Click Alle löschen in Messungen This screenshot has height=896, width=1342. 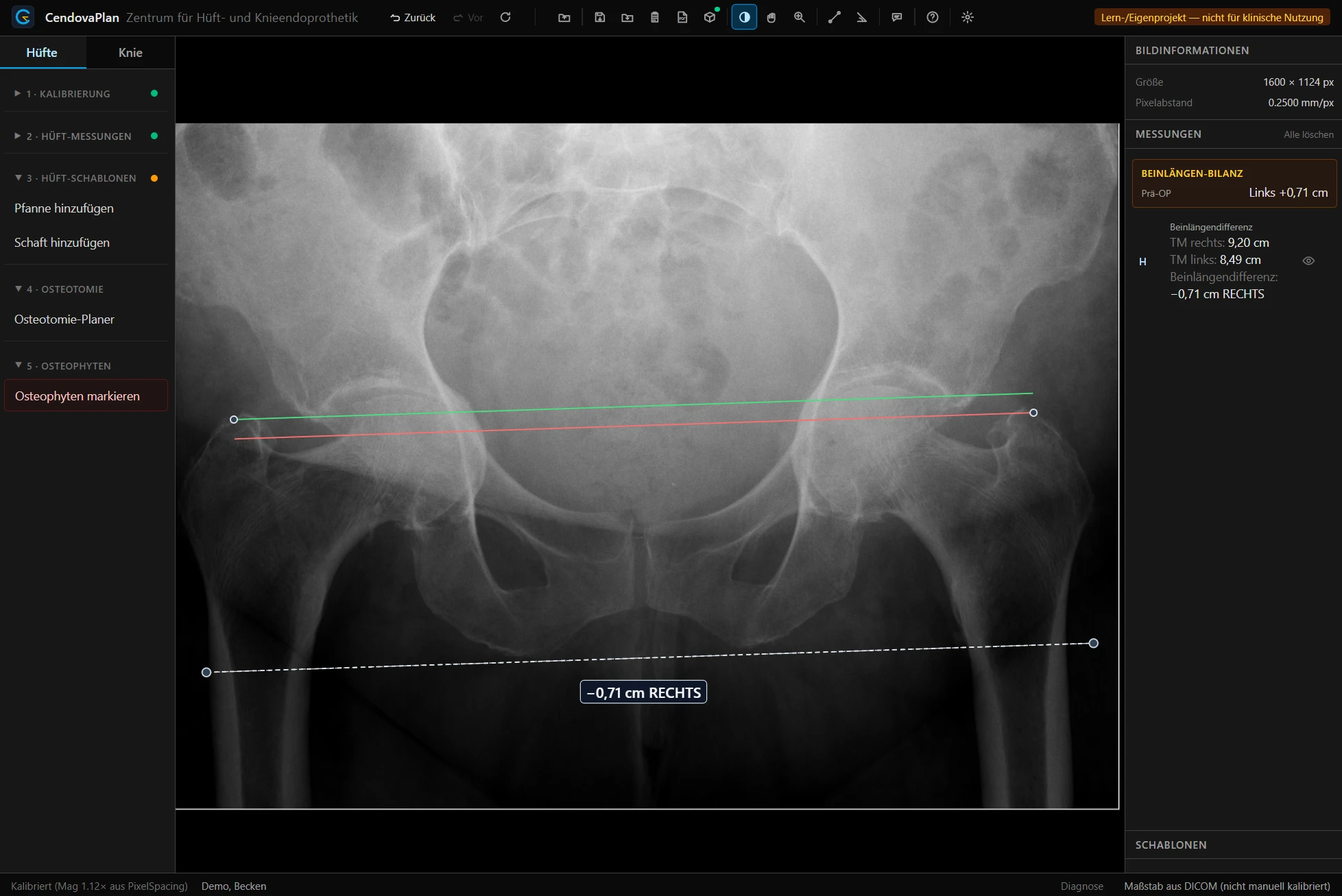pyautogui.click(x=1308, y=134)
